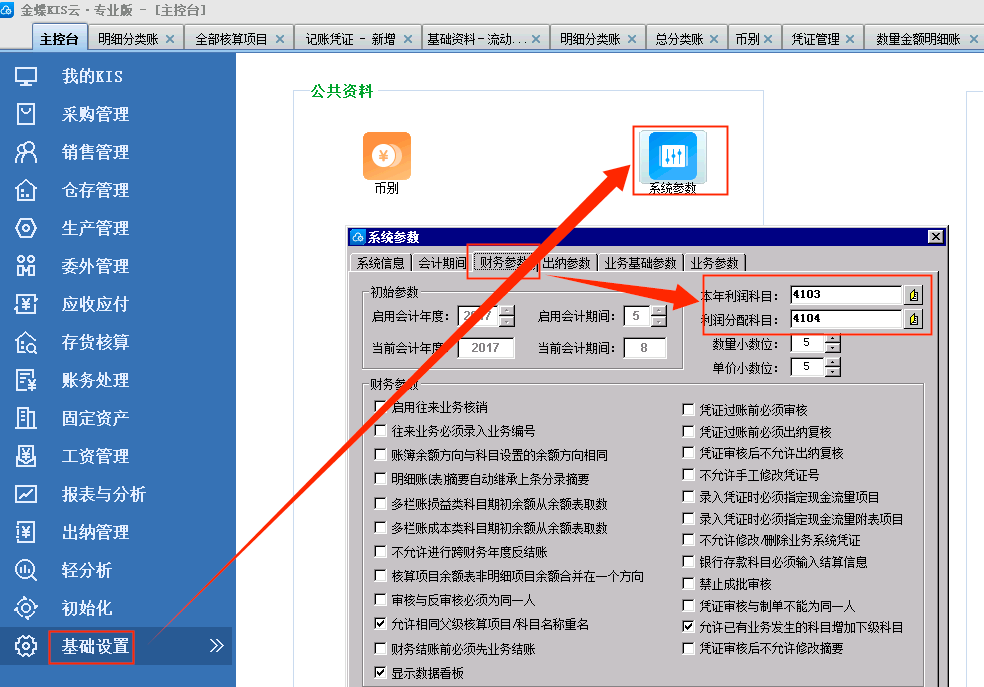Toggle 财务结账前必须先业务结账 checkbox
The image size is (984, 687).
click(x=380, y=648)
